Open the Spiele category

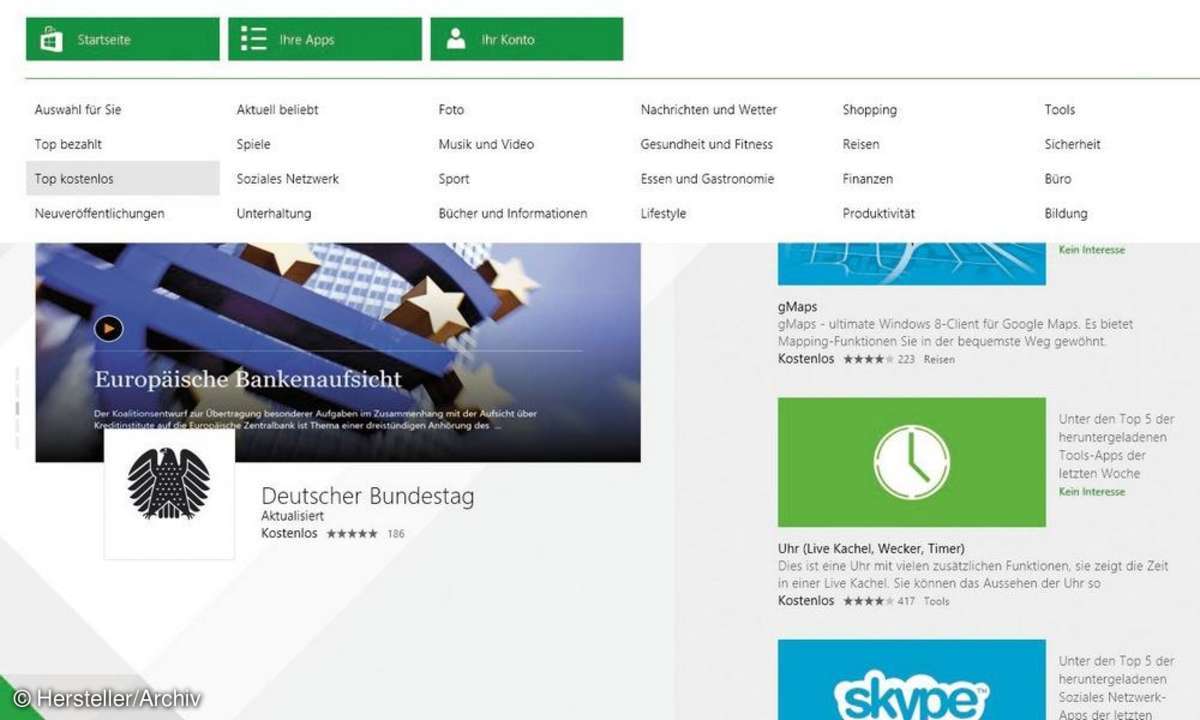pyautogui.click(x=253, y=144)
